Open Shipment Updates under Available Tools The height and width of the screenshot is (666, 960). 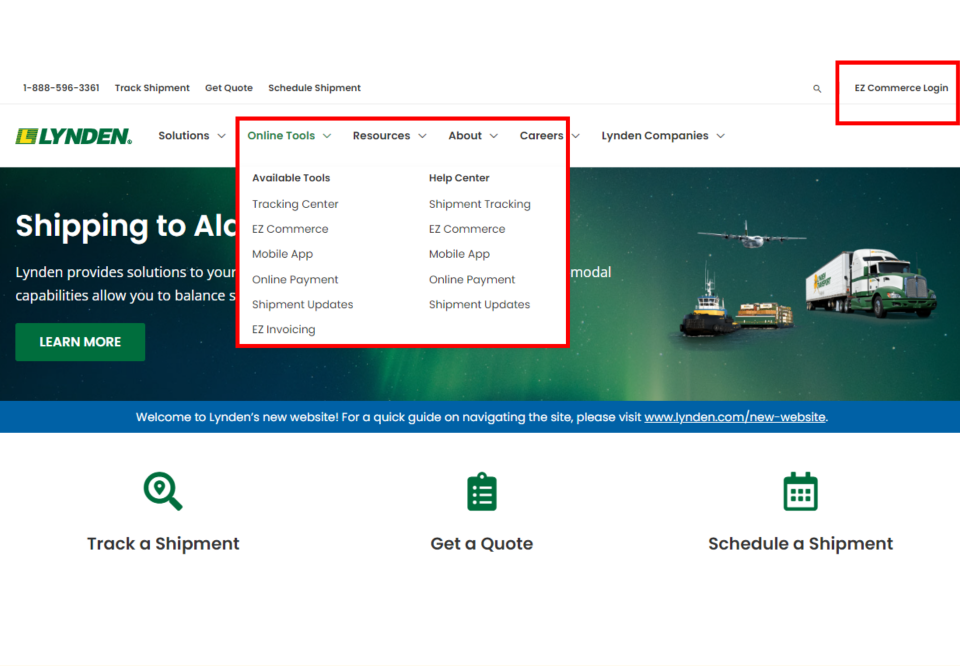click(302, 305)
